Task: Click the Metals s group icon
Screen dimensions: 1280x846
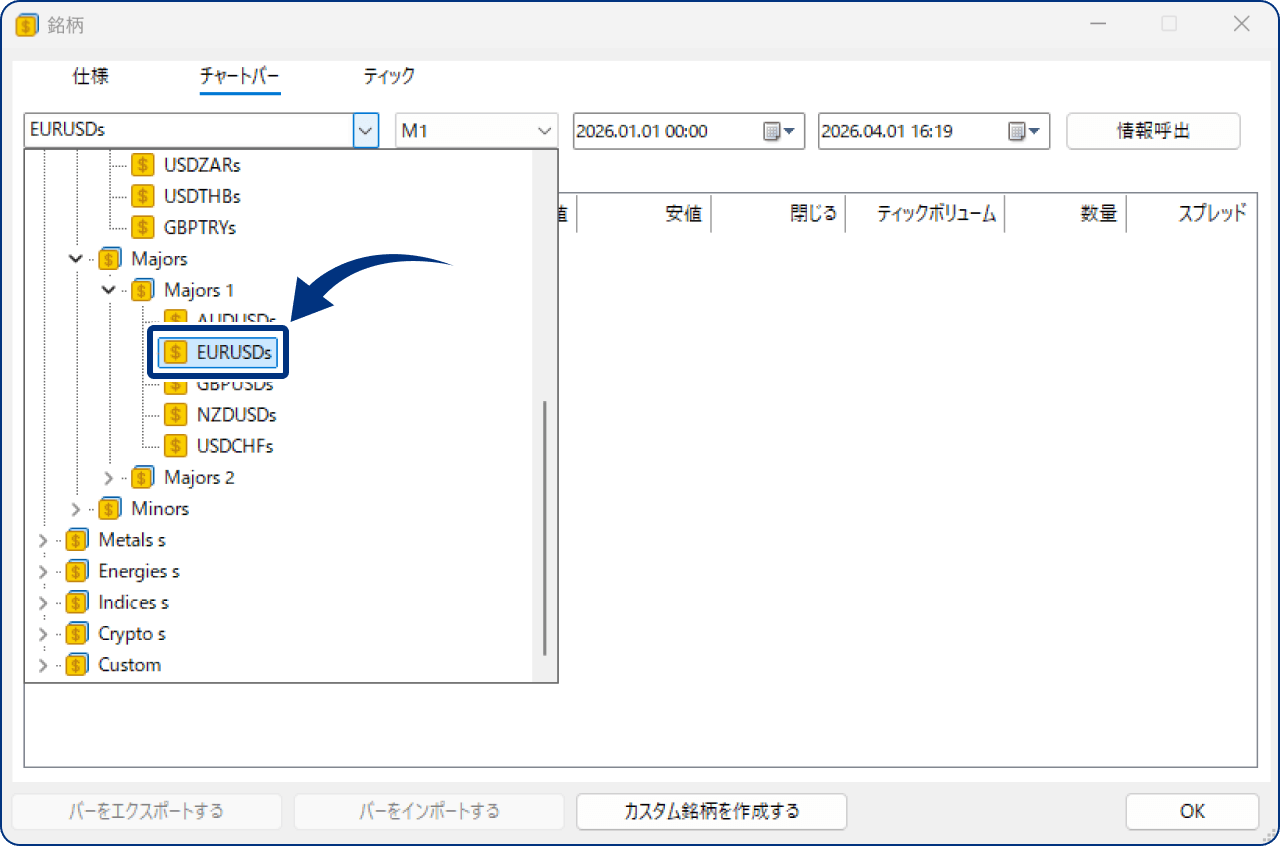Action: pos(77,539)
